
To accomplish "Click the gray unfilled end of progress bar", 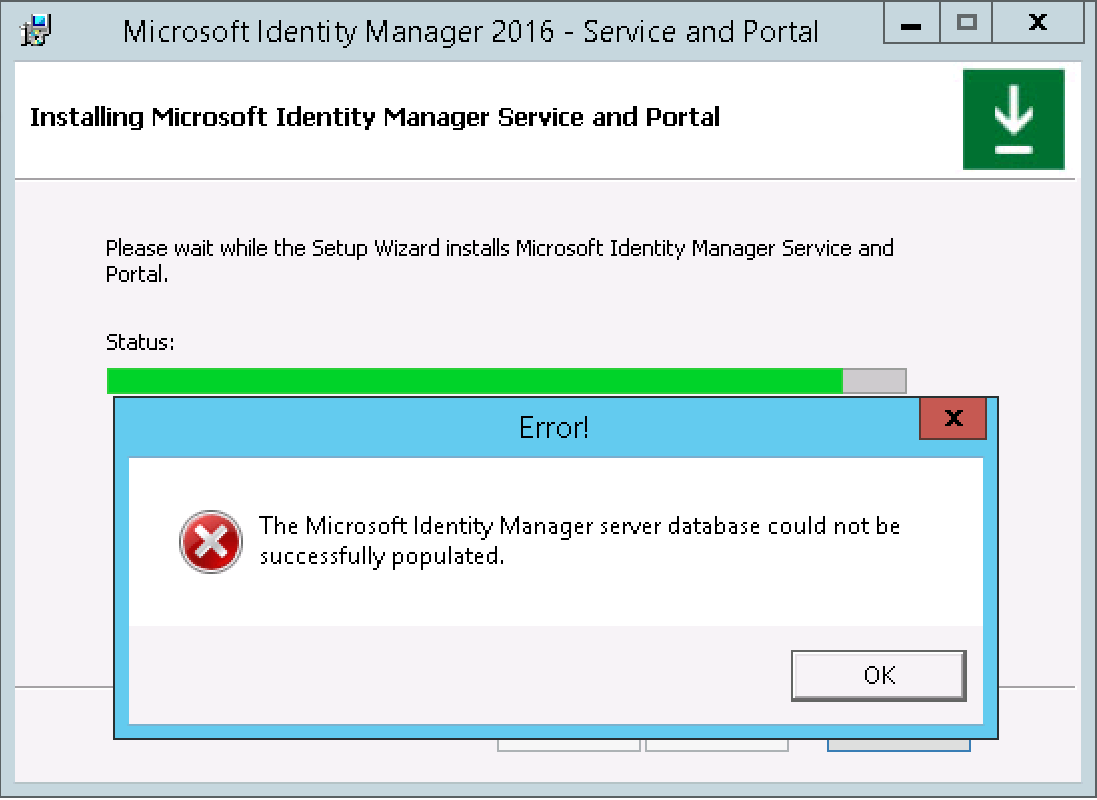I will point(874,381).
